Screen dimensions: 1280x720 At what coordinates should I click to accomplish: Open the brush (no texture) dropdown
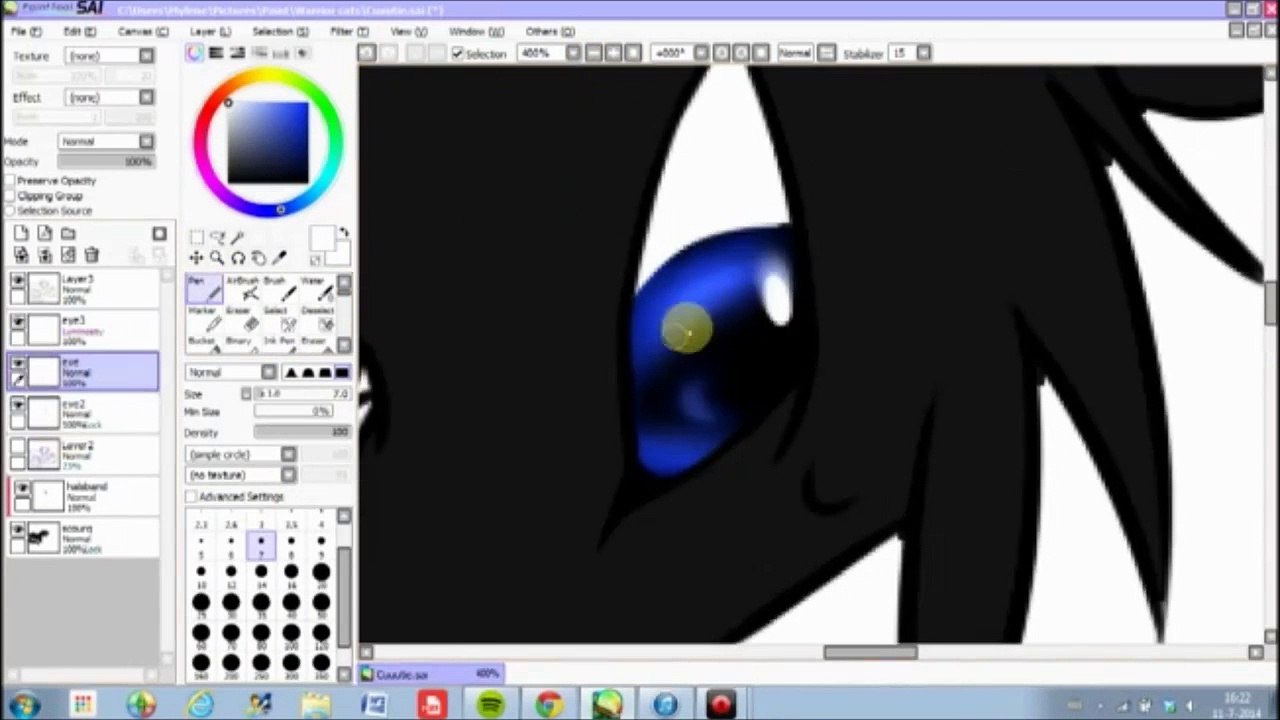(x=241, y=475)
